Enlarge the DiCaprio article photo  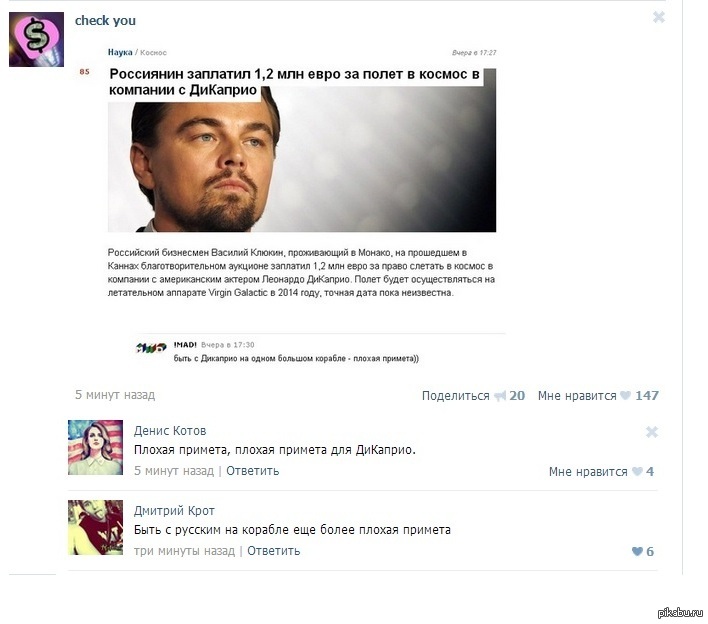(x=302, y=158)
